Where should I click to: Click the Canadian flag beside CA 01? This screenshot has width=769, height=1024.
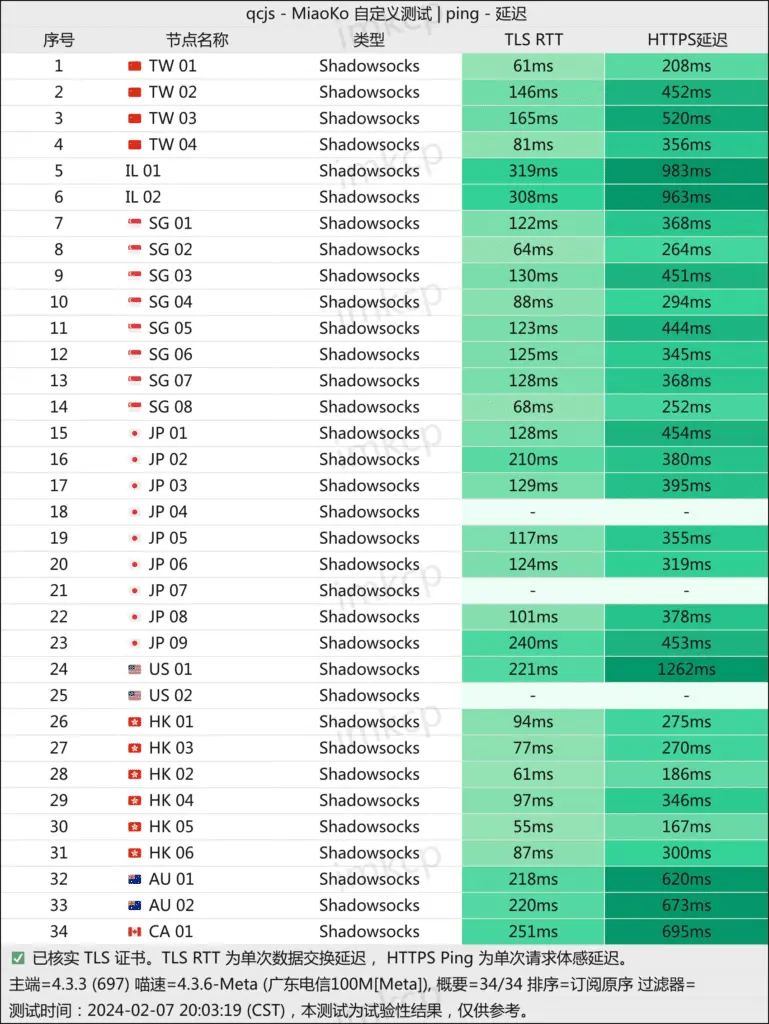point(135,932)
